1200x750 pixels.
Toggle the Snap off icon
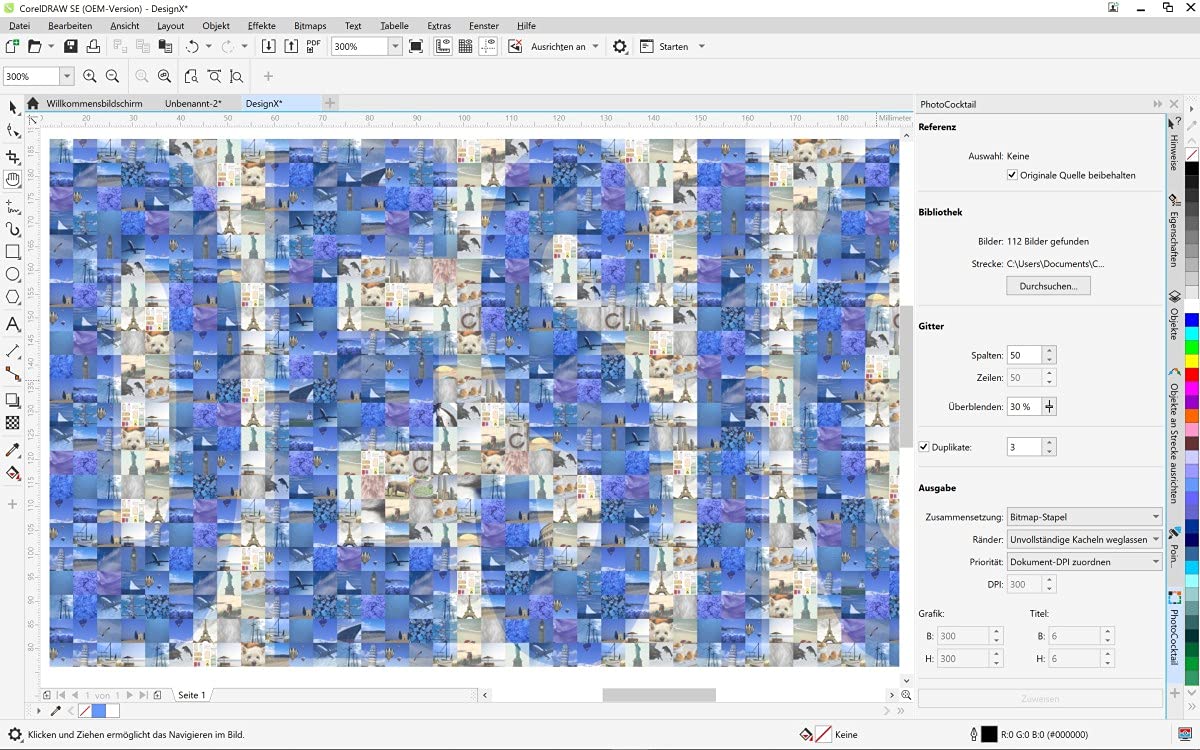(515, 46)
